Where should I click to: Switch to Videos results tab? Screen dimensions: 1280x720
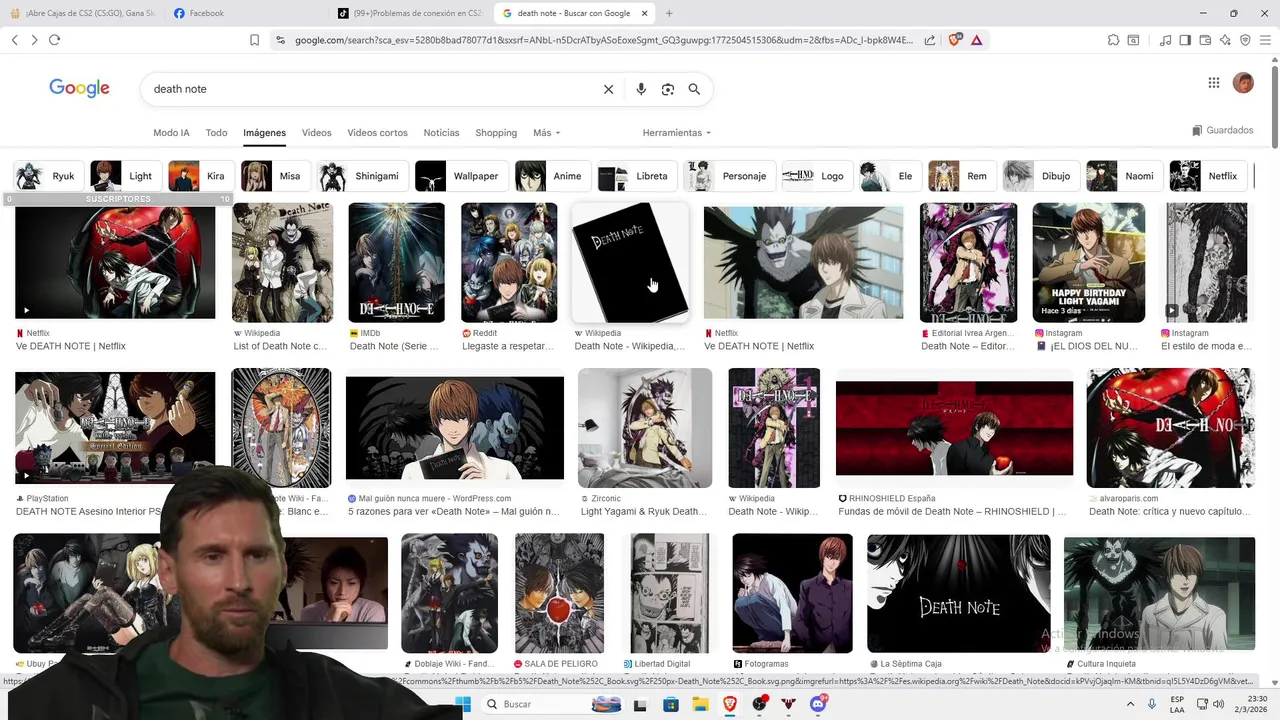click(316, 132)
